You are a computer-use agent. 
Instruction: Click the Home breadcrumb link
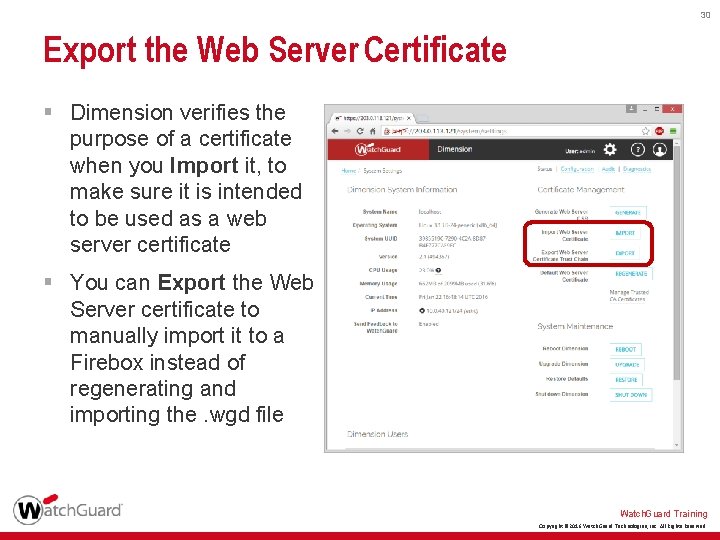point(349,171)
